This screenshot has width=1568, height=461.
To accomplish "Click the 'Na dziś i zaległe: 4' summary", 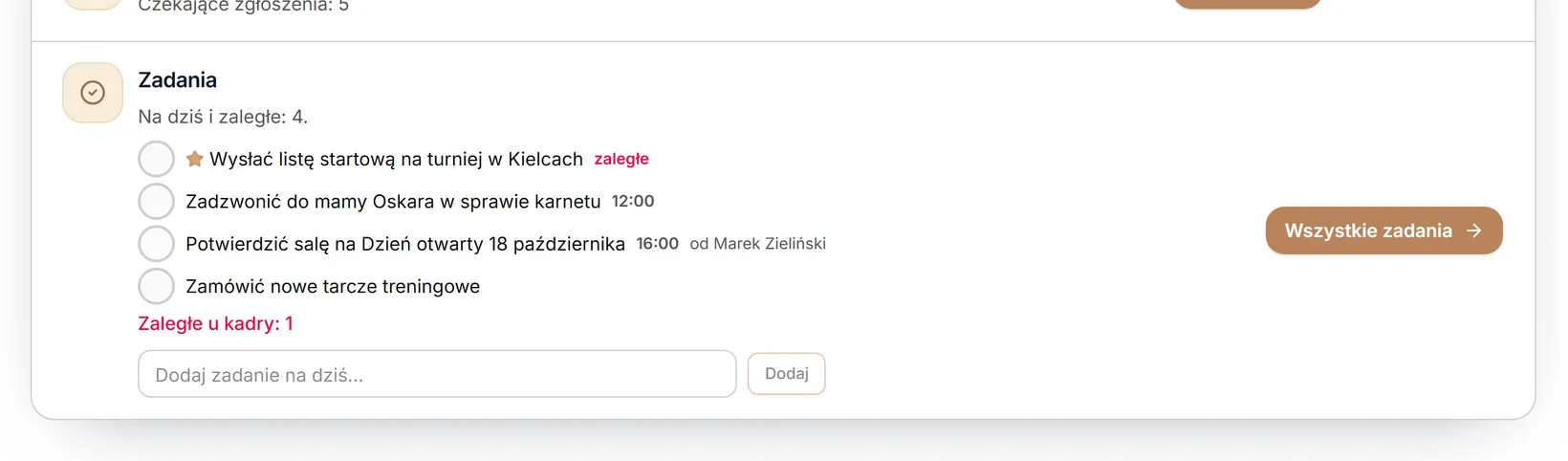I will pos(223,117).
